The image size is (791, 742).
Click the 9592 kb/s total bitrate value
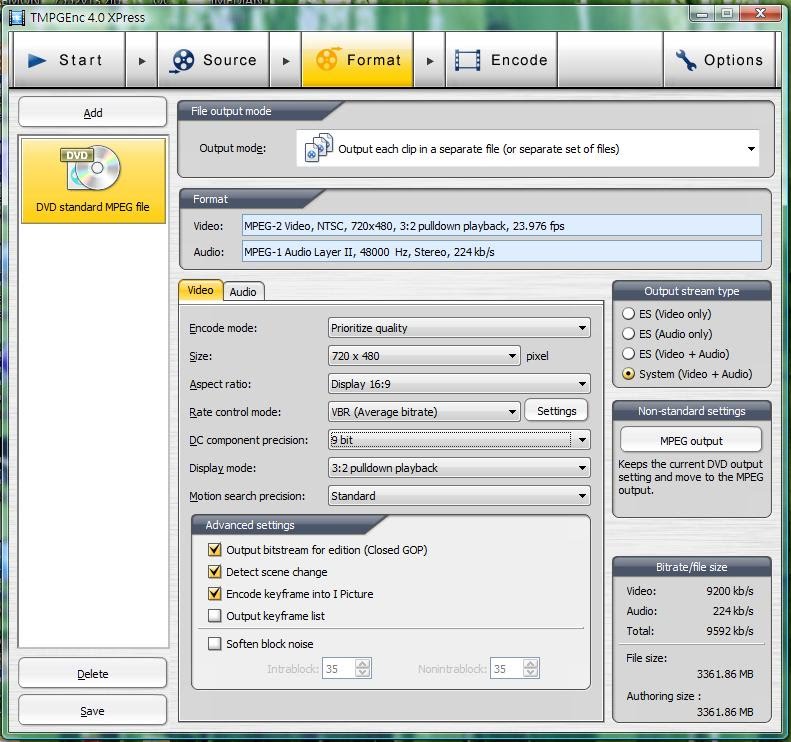point(729,631)
